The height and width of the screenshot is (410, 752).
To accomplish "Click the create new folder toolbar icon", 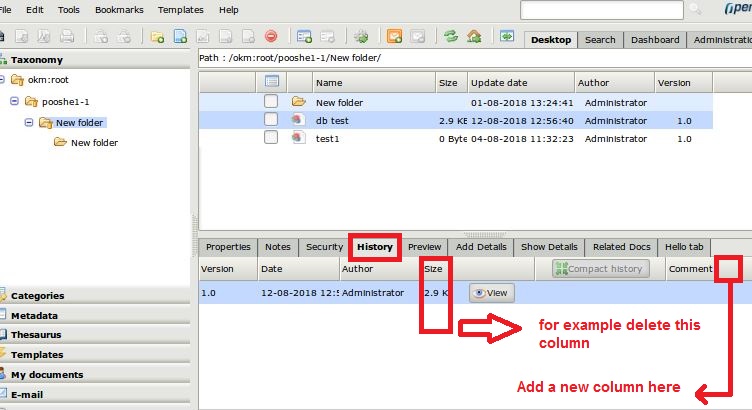I will (157, 37).
